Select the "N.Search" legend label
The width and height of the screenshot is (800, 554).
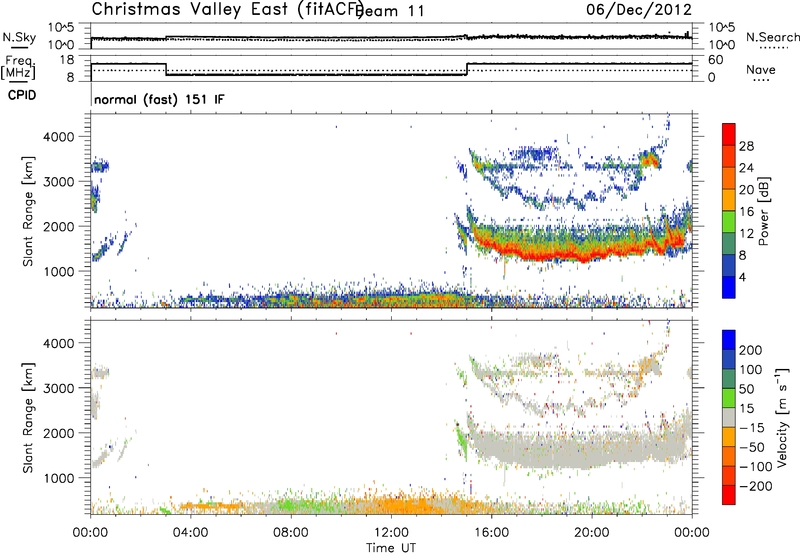coord(773,37)
